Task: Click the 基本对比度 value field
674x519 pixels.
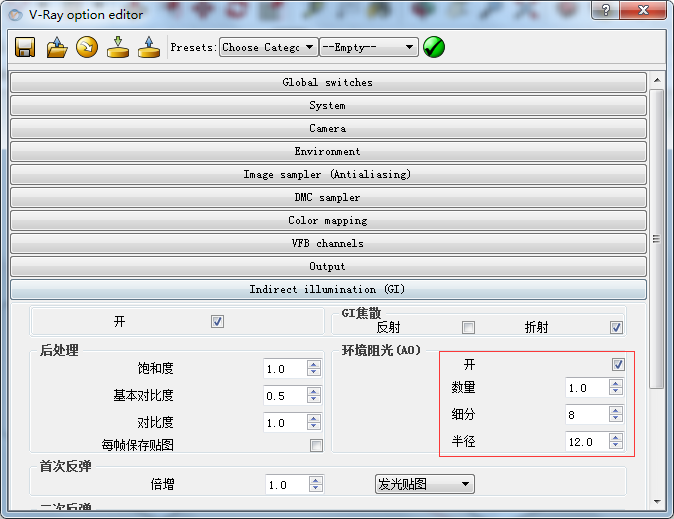Action: [x=285, y=396]
